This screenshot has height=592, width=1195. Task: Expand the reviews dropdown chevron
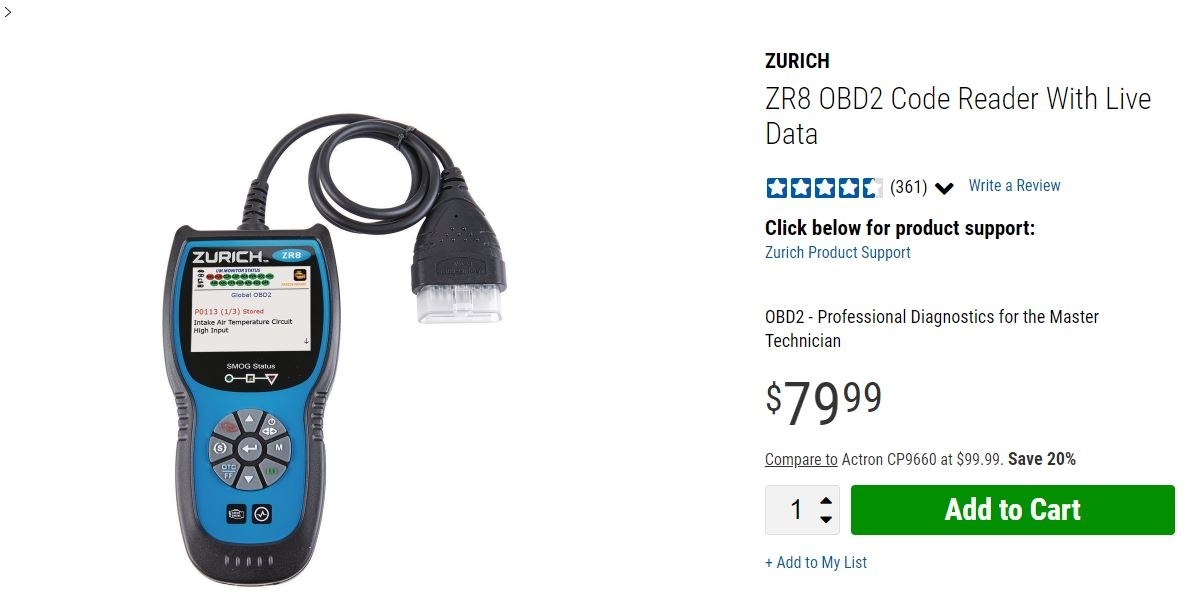[x=944, y=188]
